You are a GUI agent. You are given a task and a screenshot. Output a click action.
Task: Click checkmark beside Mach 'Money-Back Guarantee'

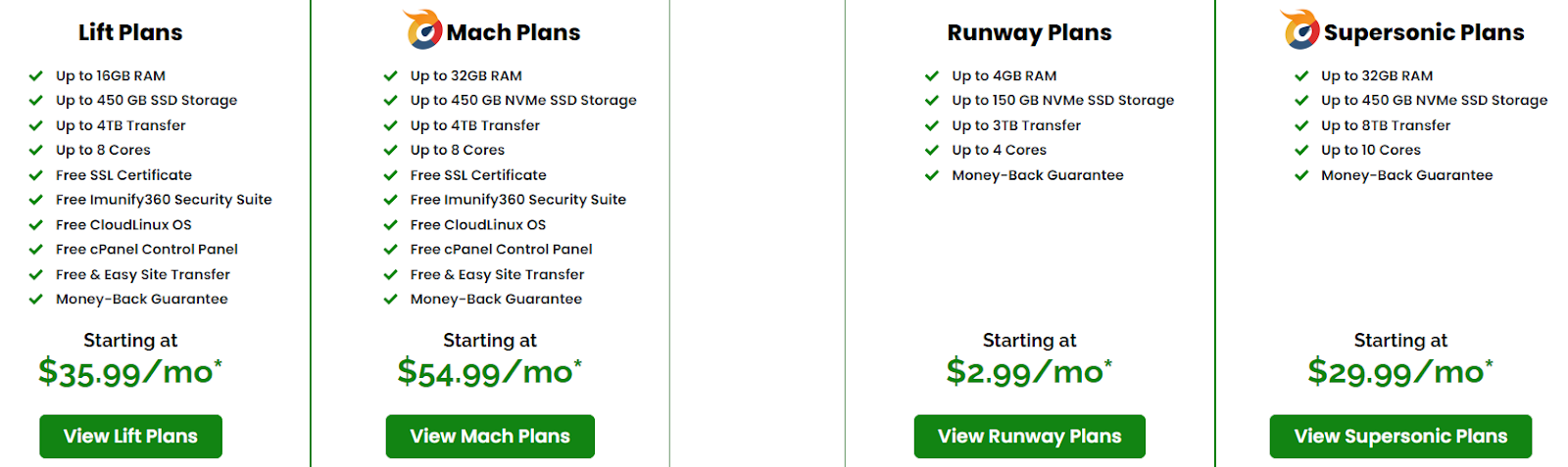[390, 299]
